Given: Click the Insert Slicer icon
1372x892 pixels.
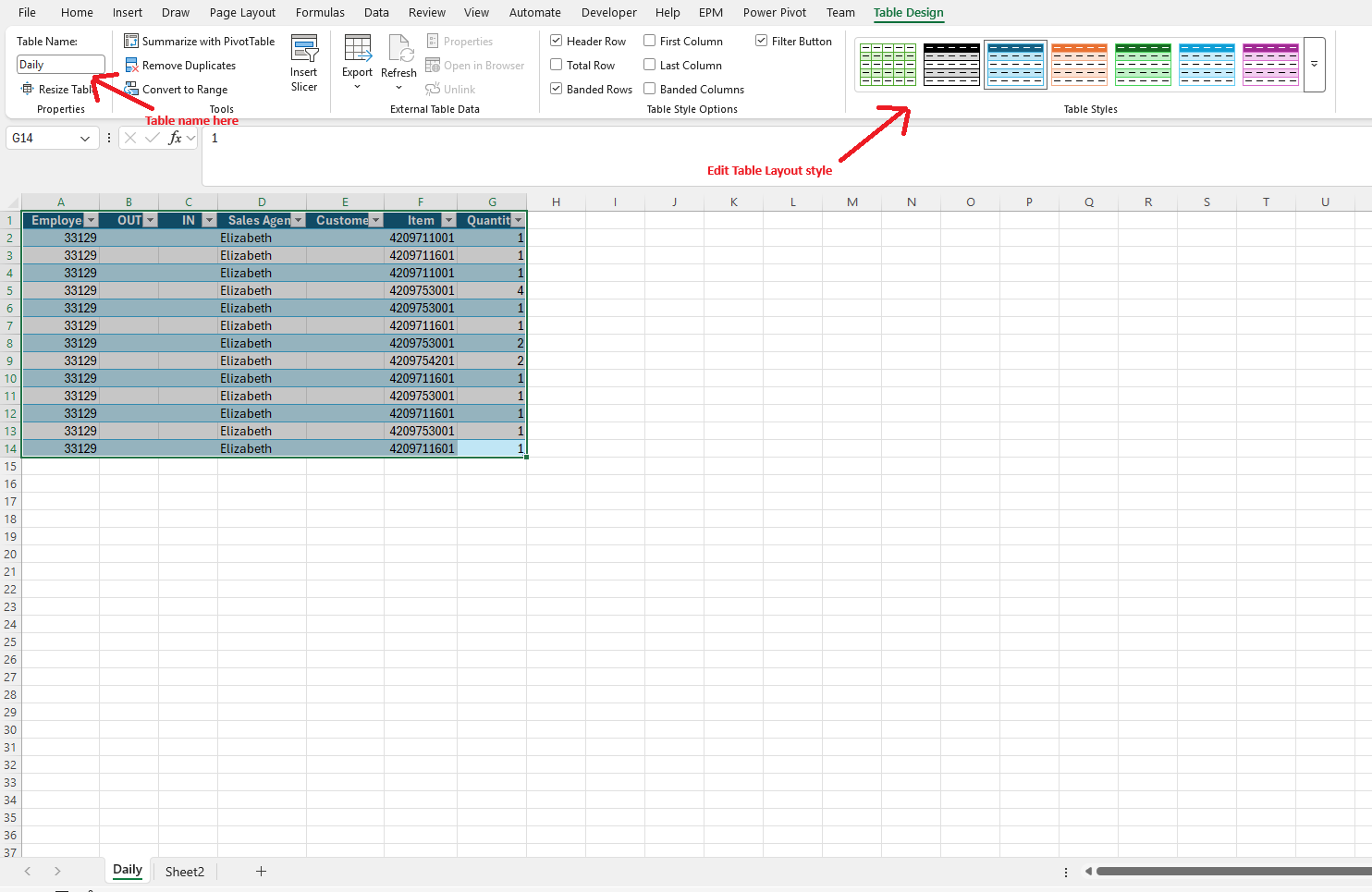Looking at the screenshot, I should point(304,48).
